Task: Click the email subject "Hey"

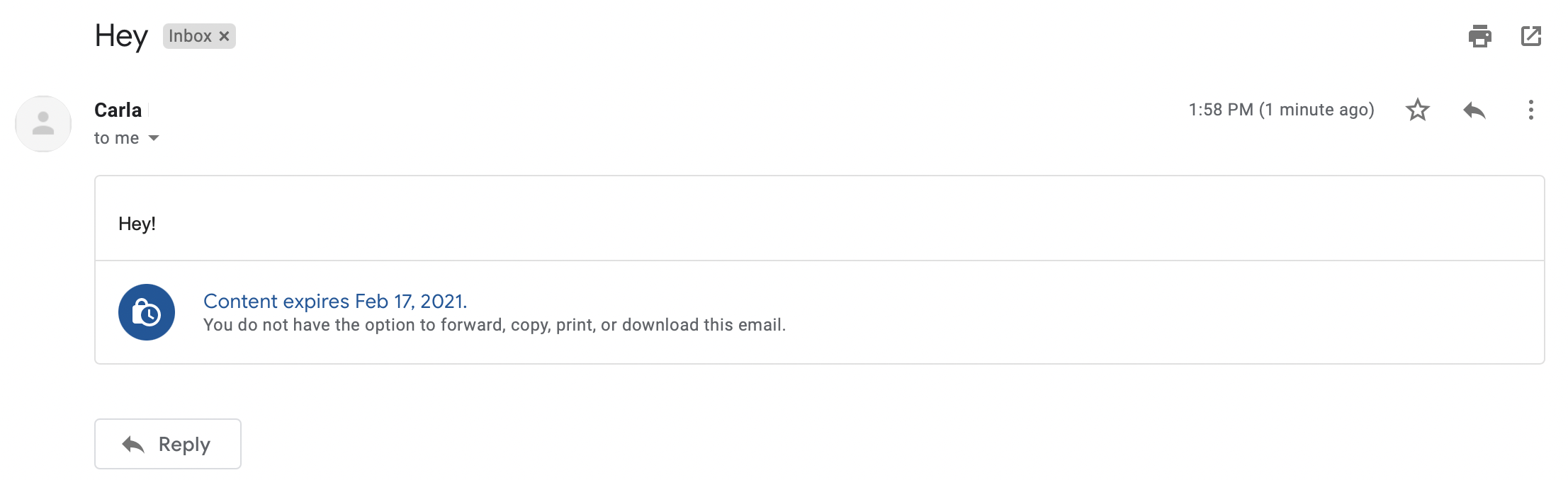Action: click(x=121, y=36)
